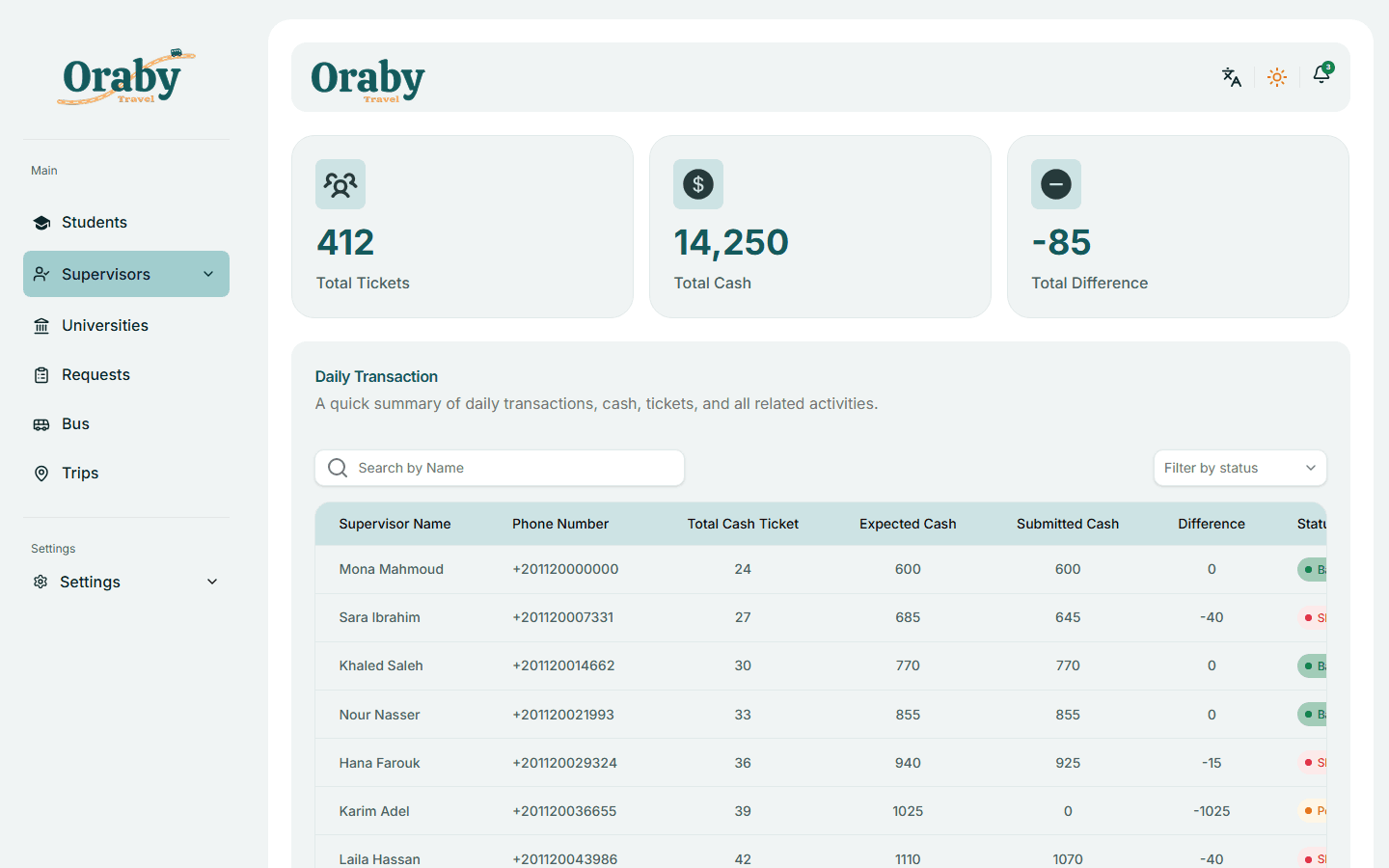Select Sara Ibrahim's phone number +201120007331
The width and height of the screenshot is (1389, 868).
pyautogui.click(x=562, y=617)
